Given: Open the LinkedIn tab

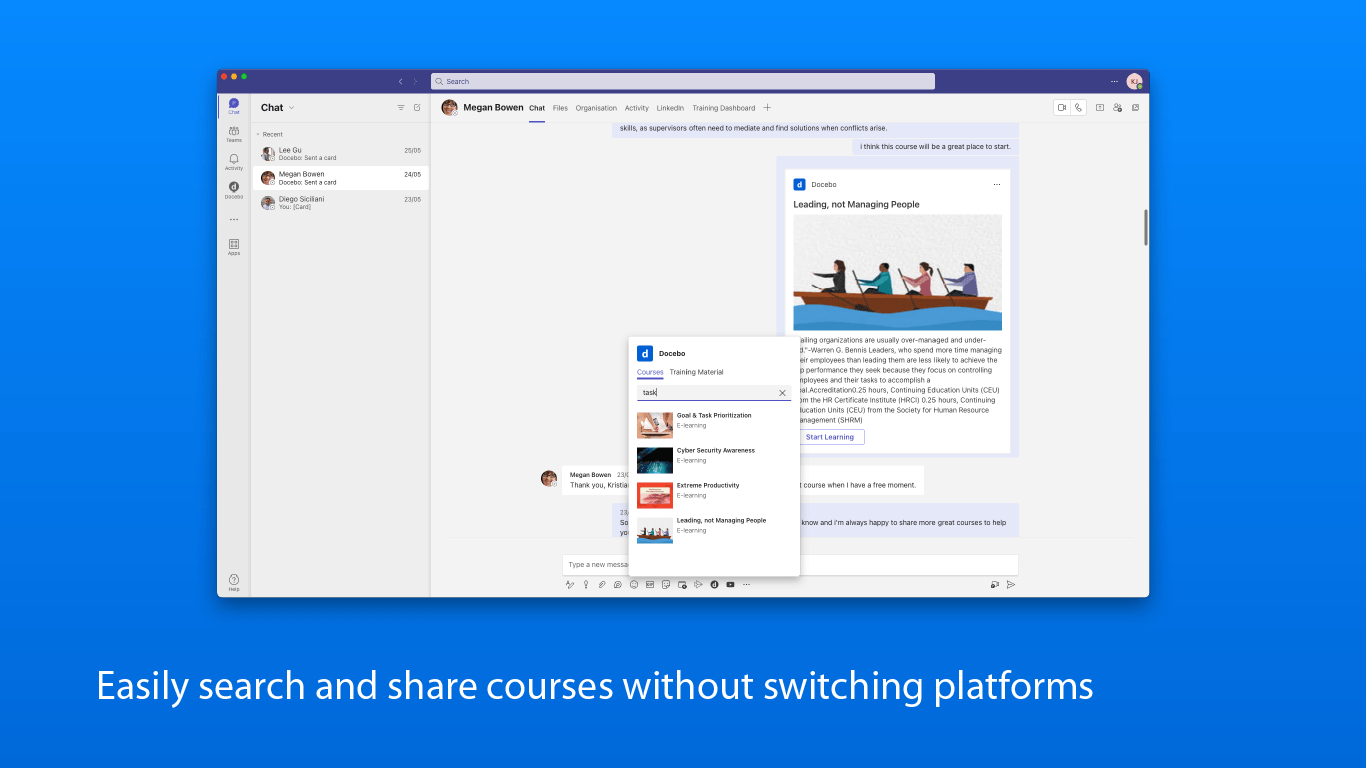Looking at the screenshot, I should [670, 108].
